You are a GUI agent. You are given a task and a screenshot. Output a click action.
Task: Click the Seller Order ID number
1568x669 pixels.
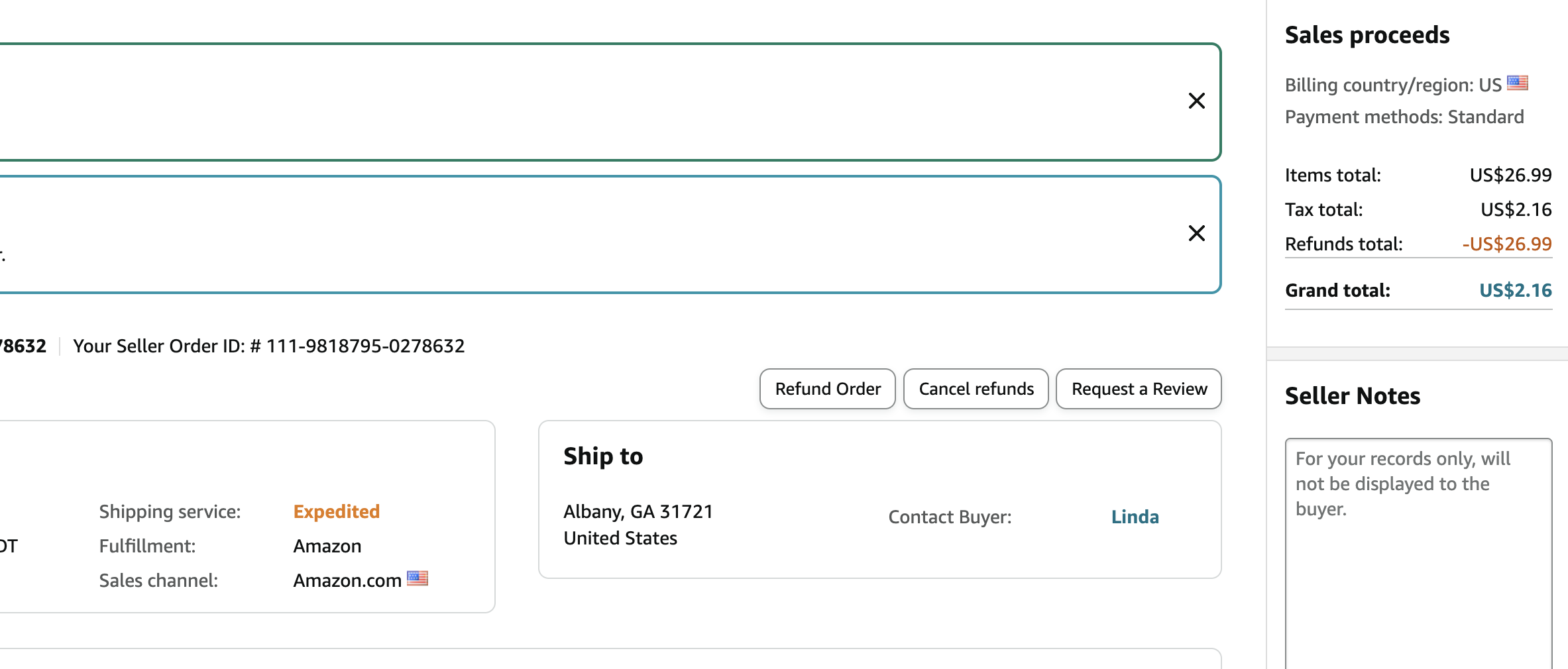(365, 346)
